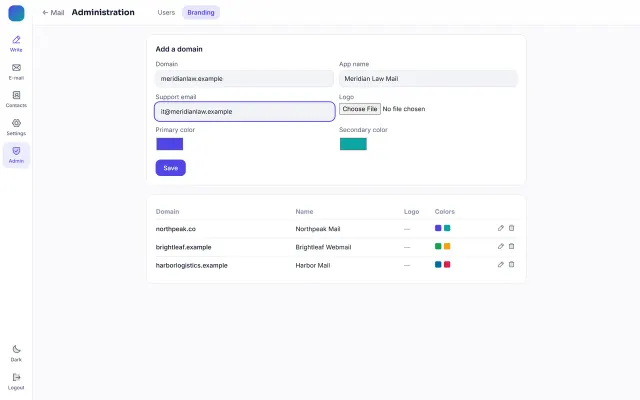Open the Secondary color picker
The image size is (640, 400).
(x=353, y=144)
